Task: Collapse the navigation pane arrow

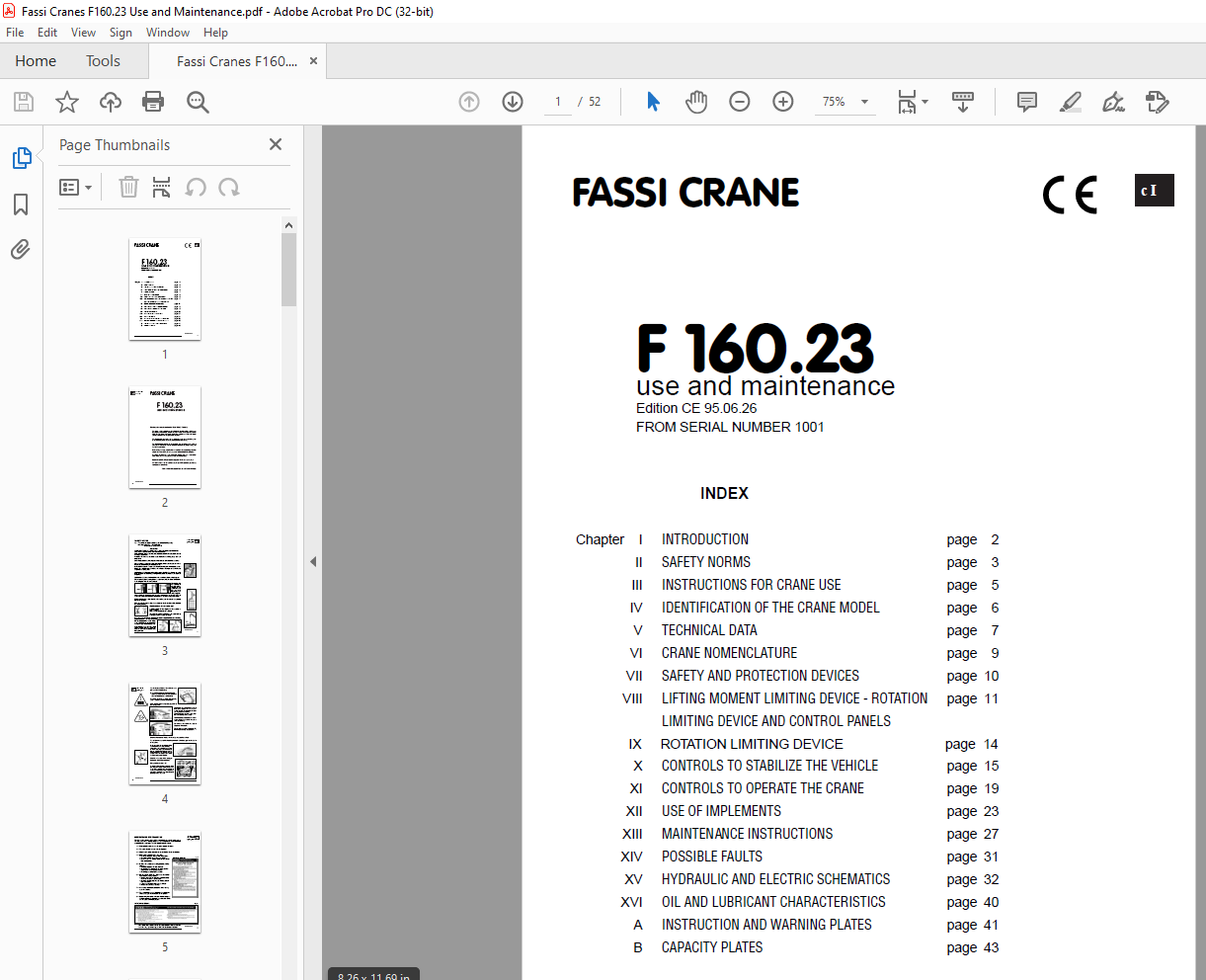Action: click(x=313, y=561)
